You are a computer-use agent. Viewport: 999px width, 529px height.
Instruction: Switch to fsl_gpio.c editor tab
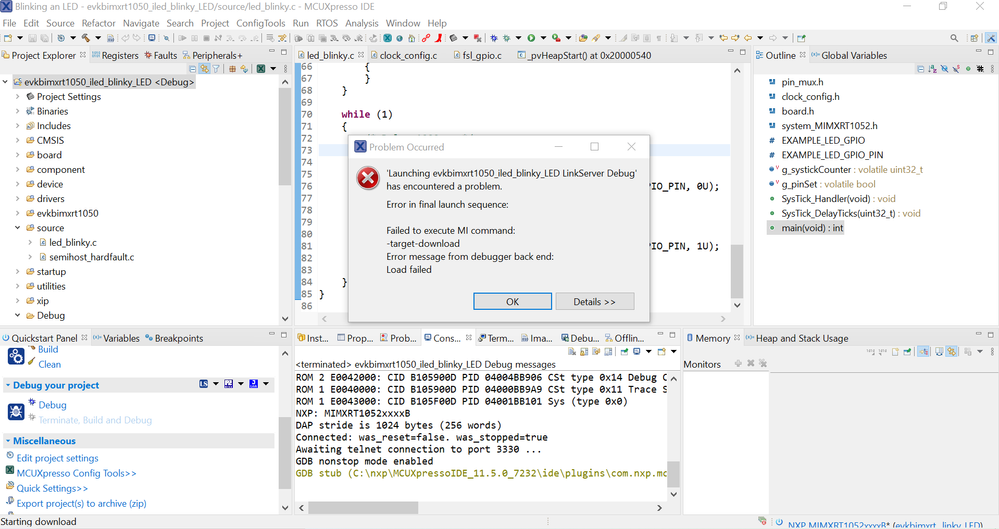tap(477, 55)
